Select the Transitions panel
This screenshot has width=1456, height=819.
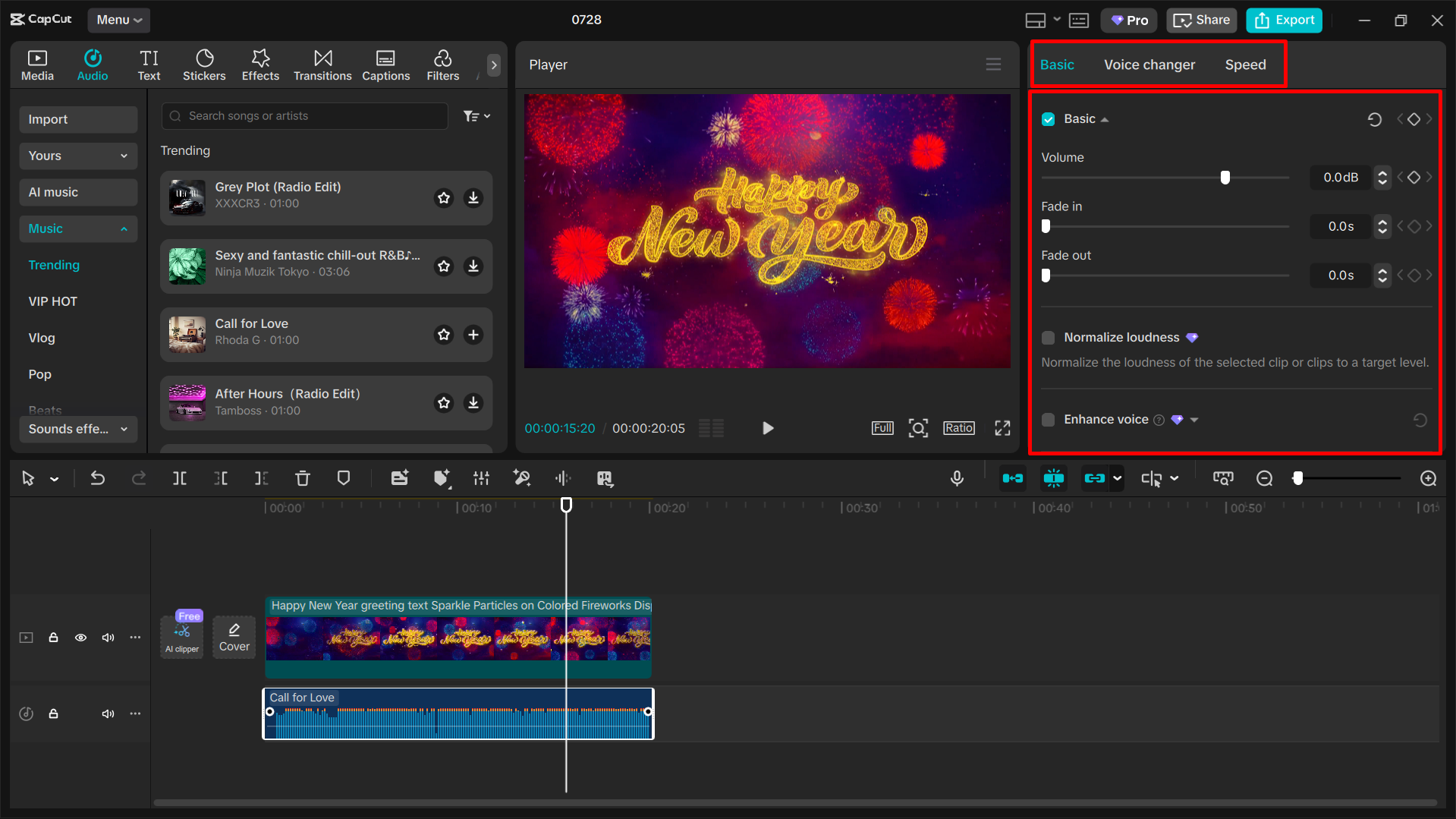coord(322,65)
